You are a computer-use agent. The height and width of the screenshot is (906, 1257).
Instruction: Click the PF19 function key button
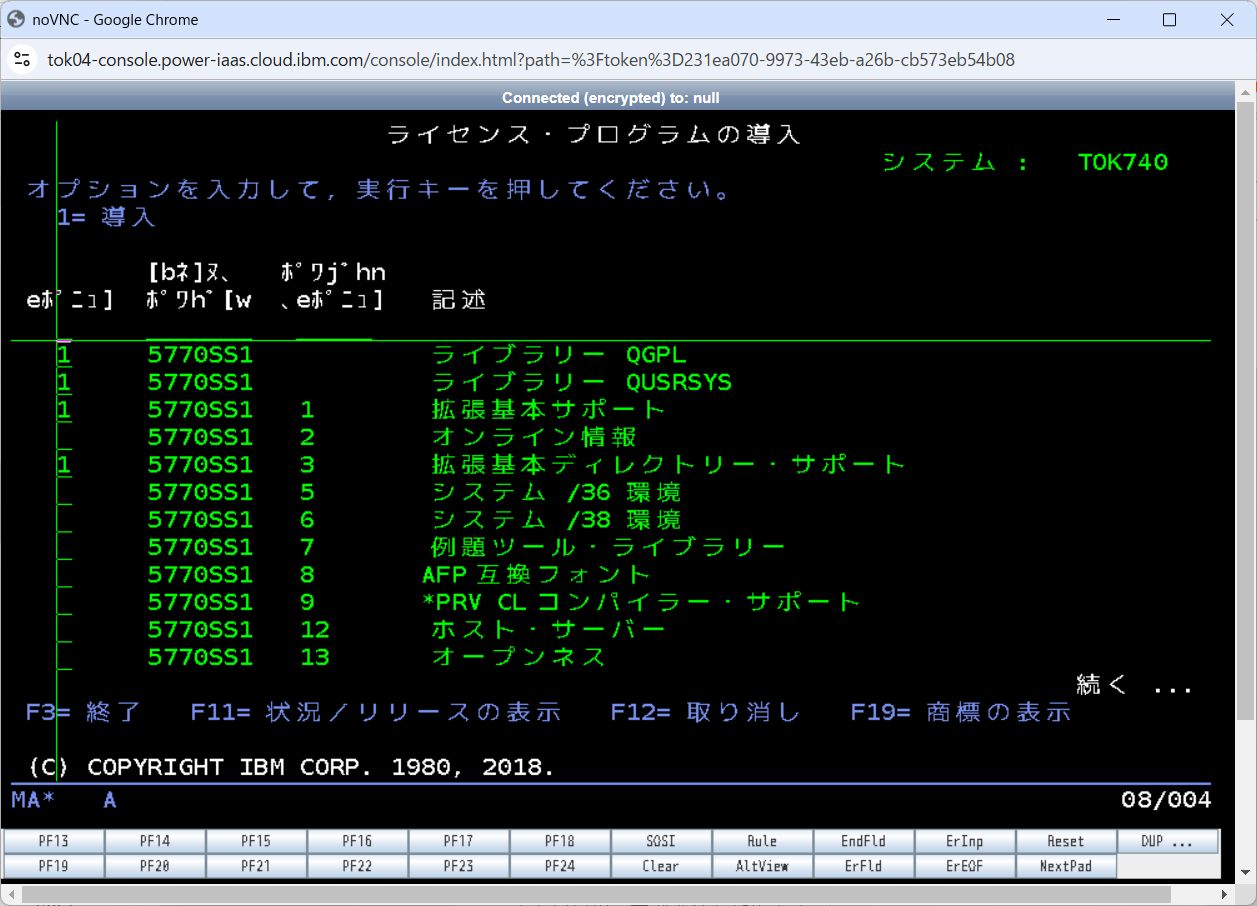[54, 866]
